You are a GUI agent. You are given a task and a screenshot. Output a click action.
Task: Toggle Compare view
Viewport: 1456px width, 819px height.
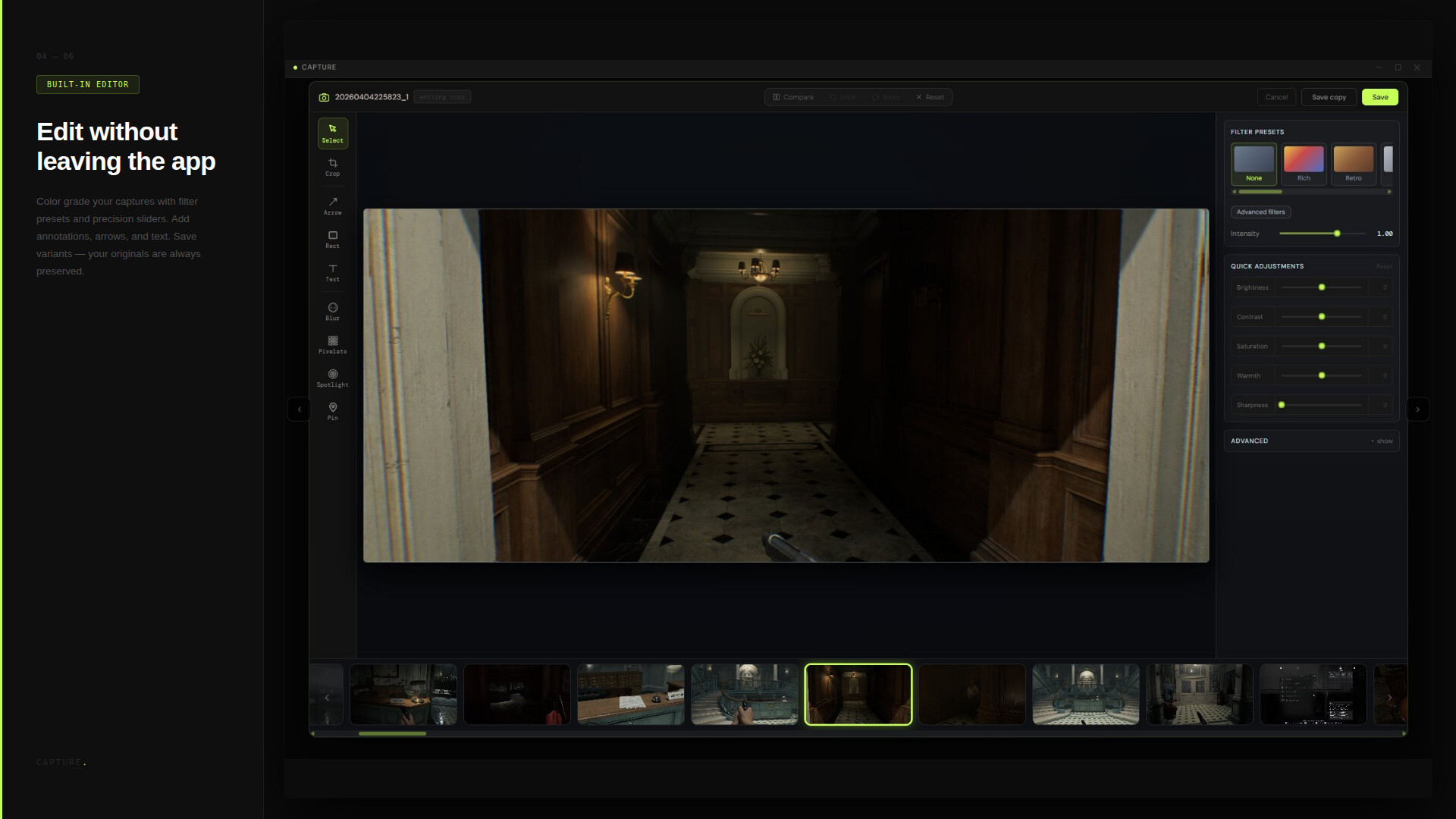[x=793, y=97]
